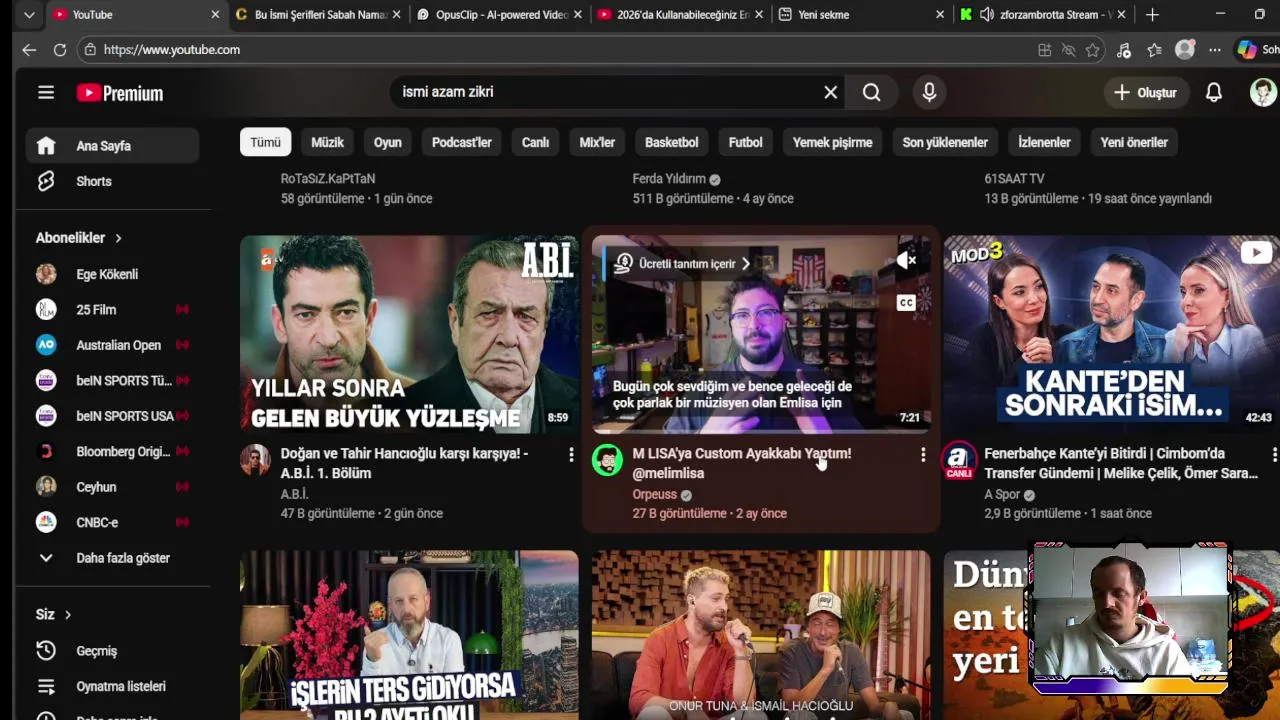Select the Podcast'ler filter chip
The image size is (1280, 720).
click(461, 142)
